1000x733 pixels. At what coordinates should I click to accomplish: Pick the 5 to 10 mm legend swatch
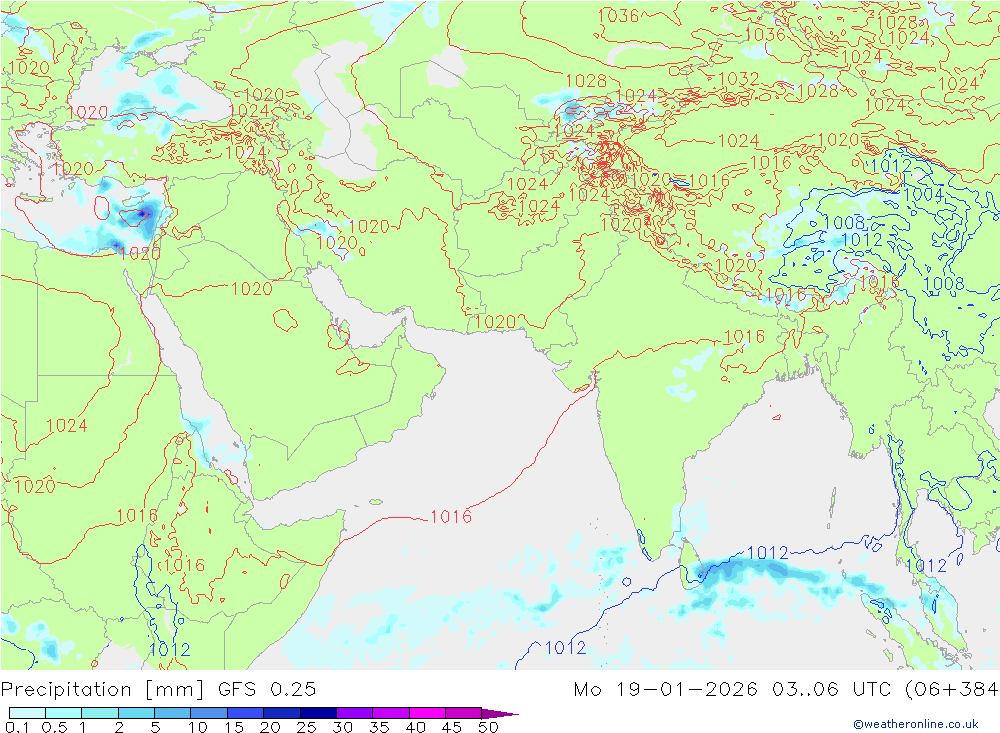[x=172, y=713]
